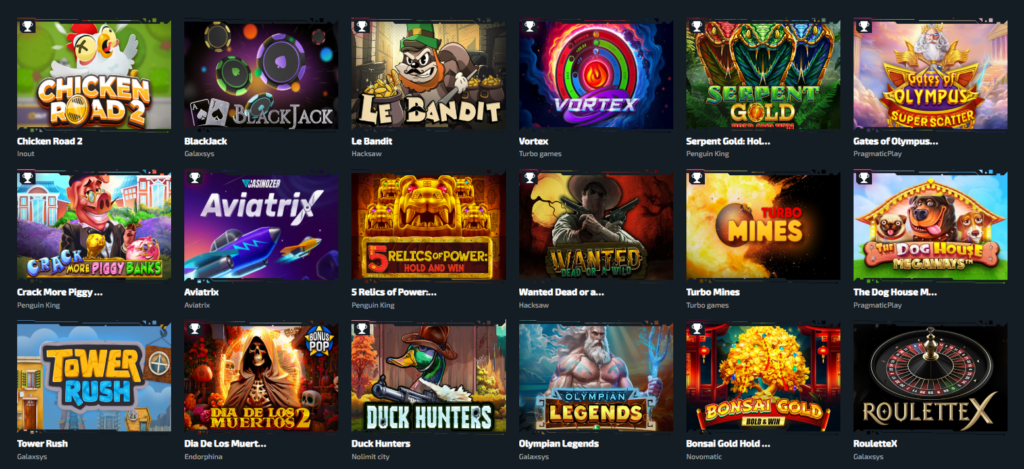This screenshot has width=1024, height=469.
Task: Click trophy badge on Aviatrix thumbnail
Action: point(194,178)
